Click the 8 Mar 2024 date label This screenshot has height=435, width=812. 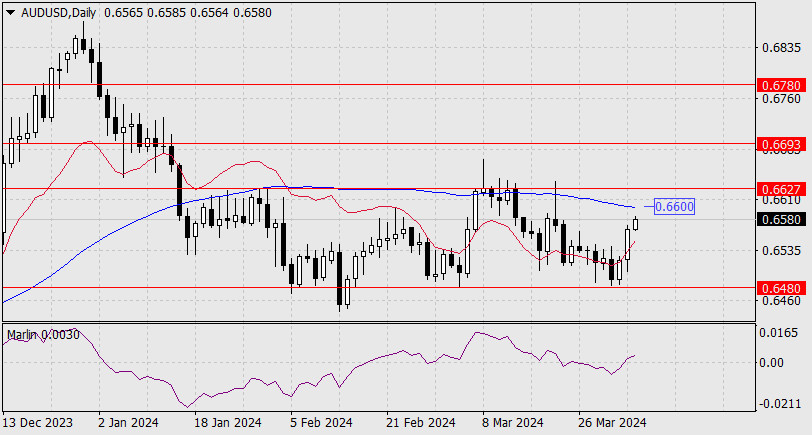(x=513, y=423)
